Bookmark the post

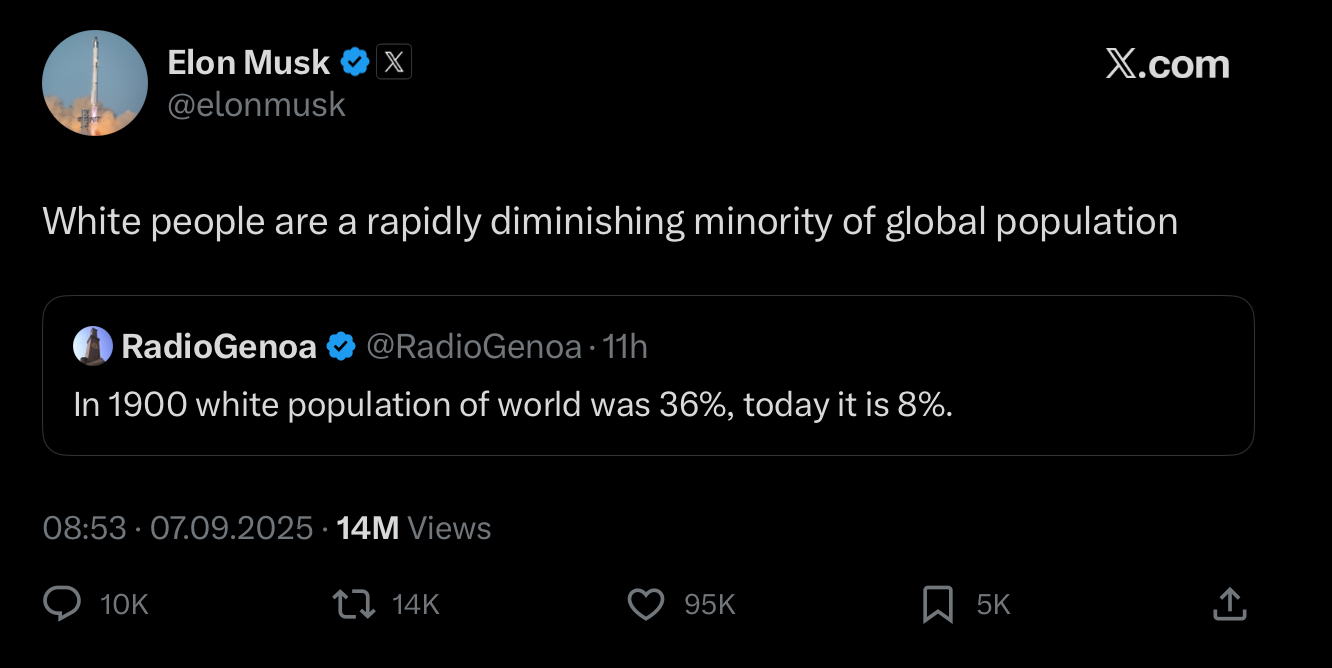(x=937, y=603)
